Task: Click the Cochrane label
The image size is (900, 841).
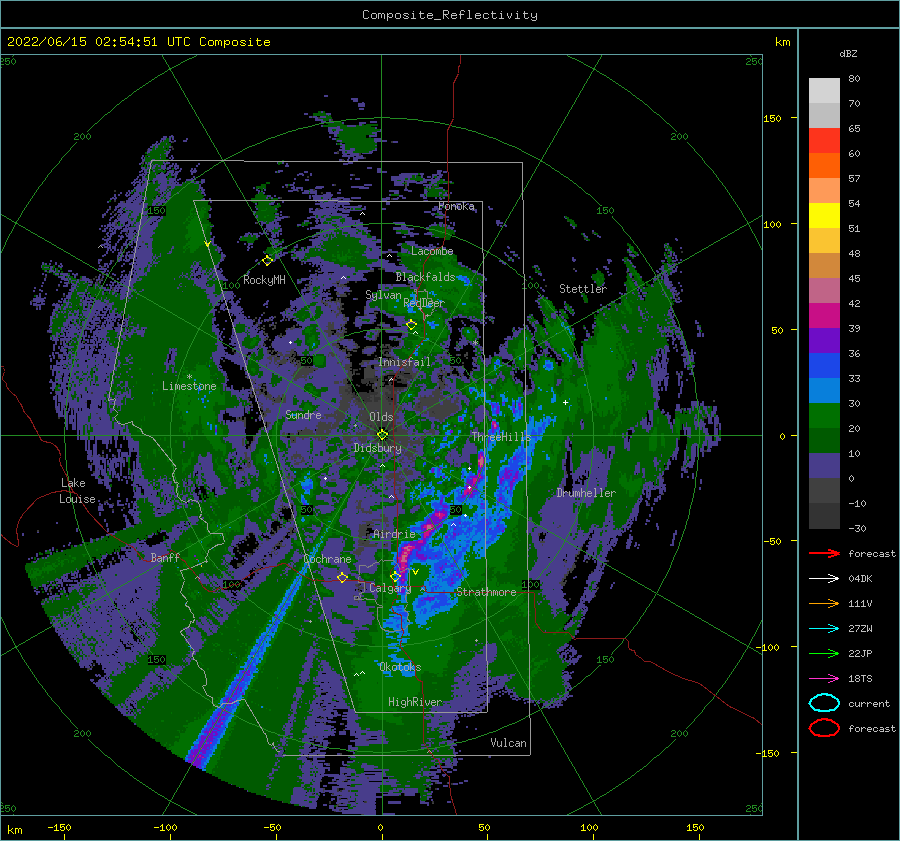Action: click(x=327, y=559)
